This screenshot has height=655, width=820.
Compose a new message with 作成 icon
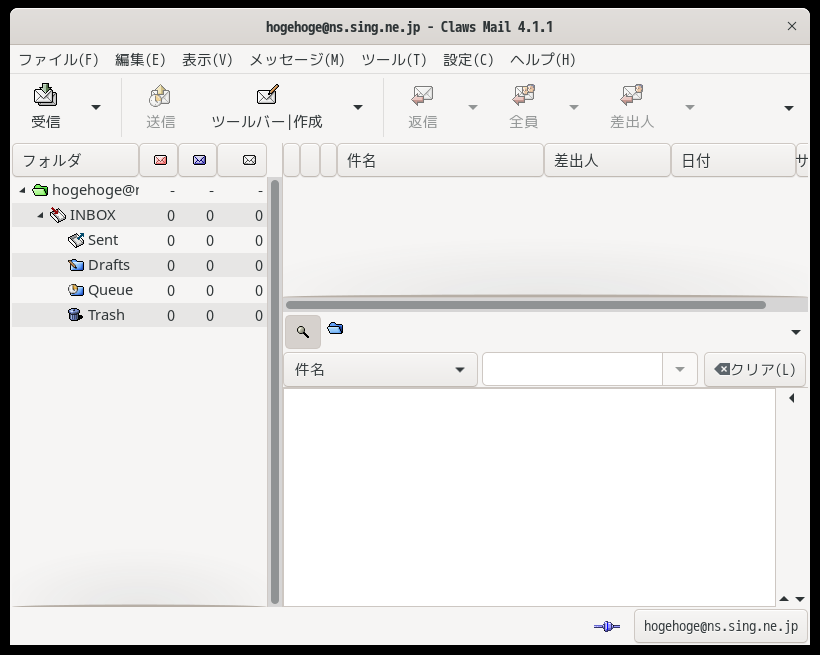click(267, 95)
